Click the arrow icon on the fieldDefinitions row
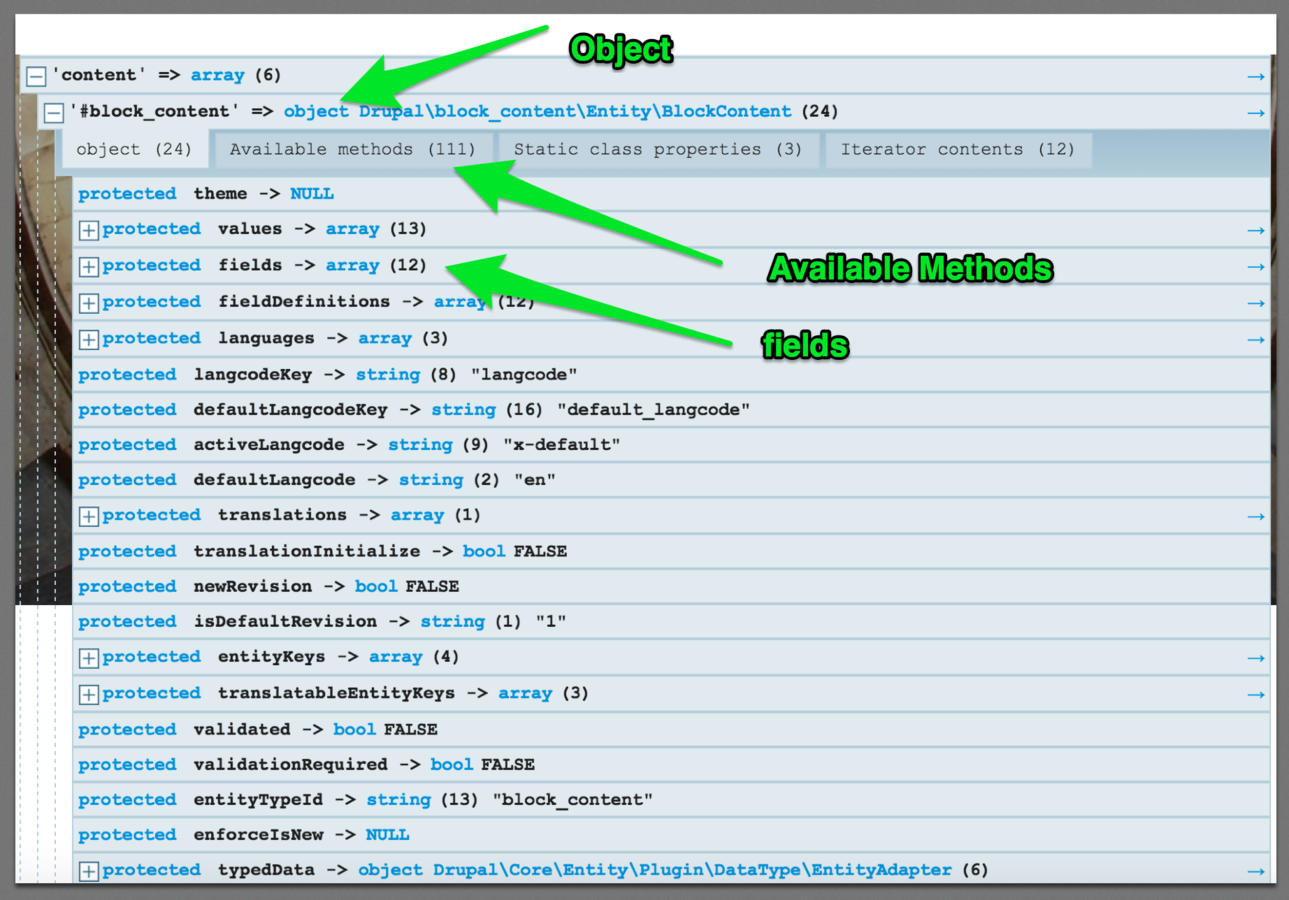 [x=1256, y=303]
